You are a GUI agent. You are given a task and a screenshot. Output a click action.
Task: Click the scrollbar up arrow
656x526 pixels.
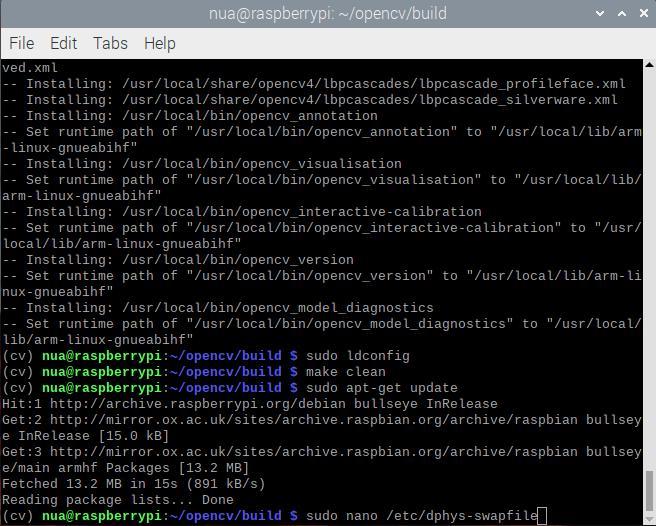(649, 67)
